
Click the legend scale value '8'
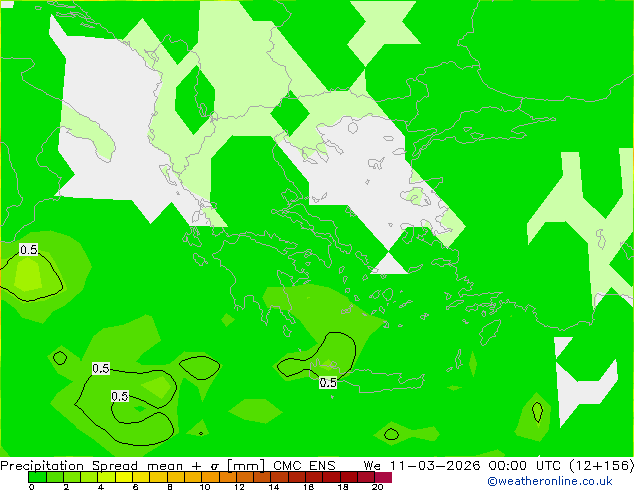coord(170,487)
